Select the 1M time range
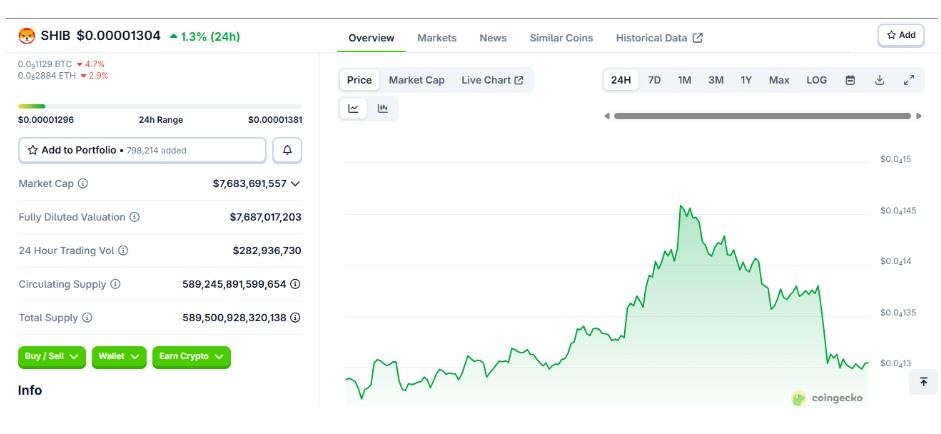 point(685,80)
